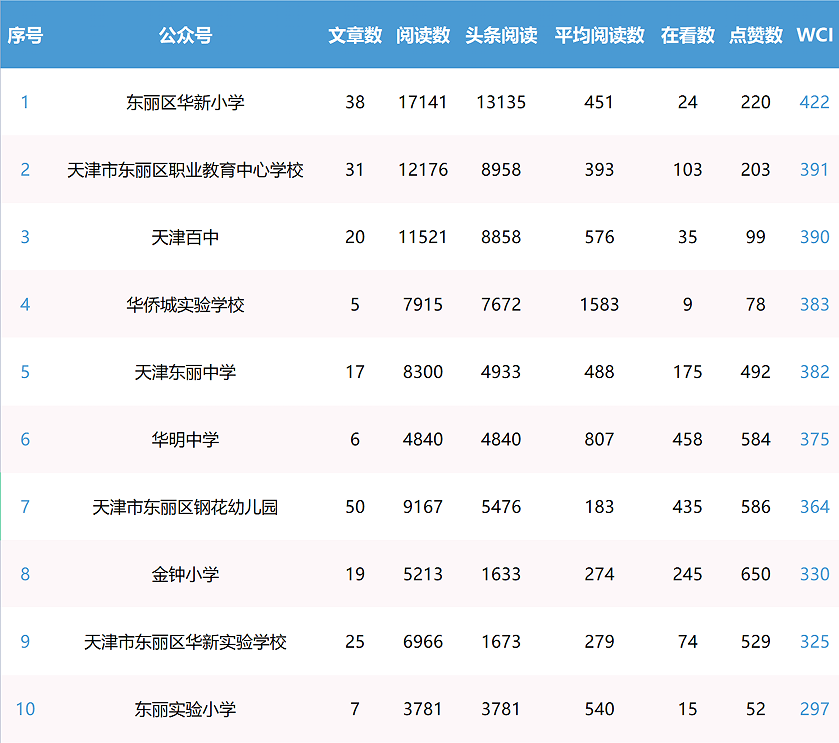Click the WCI column header

(x=814, y=35)
